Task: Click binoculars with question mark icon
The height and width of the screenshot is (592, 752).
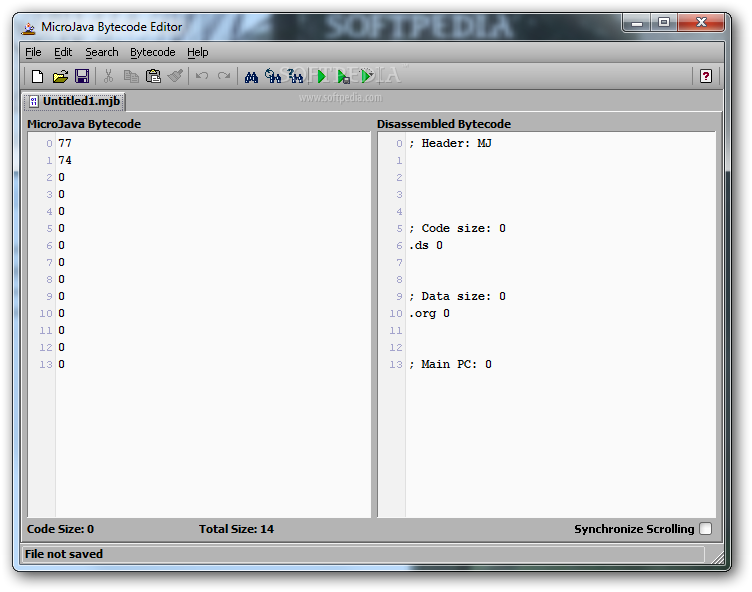Action: point(295,76)
